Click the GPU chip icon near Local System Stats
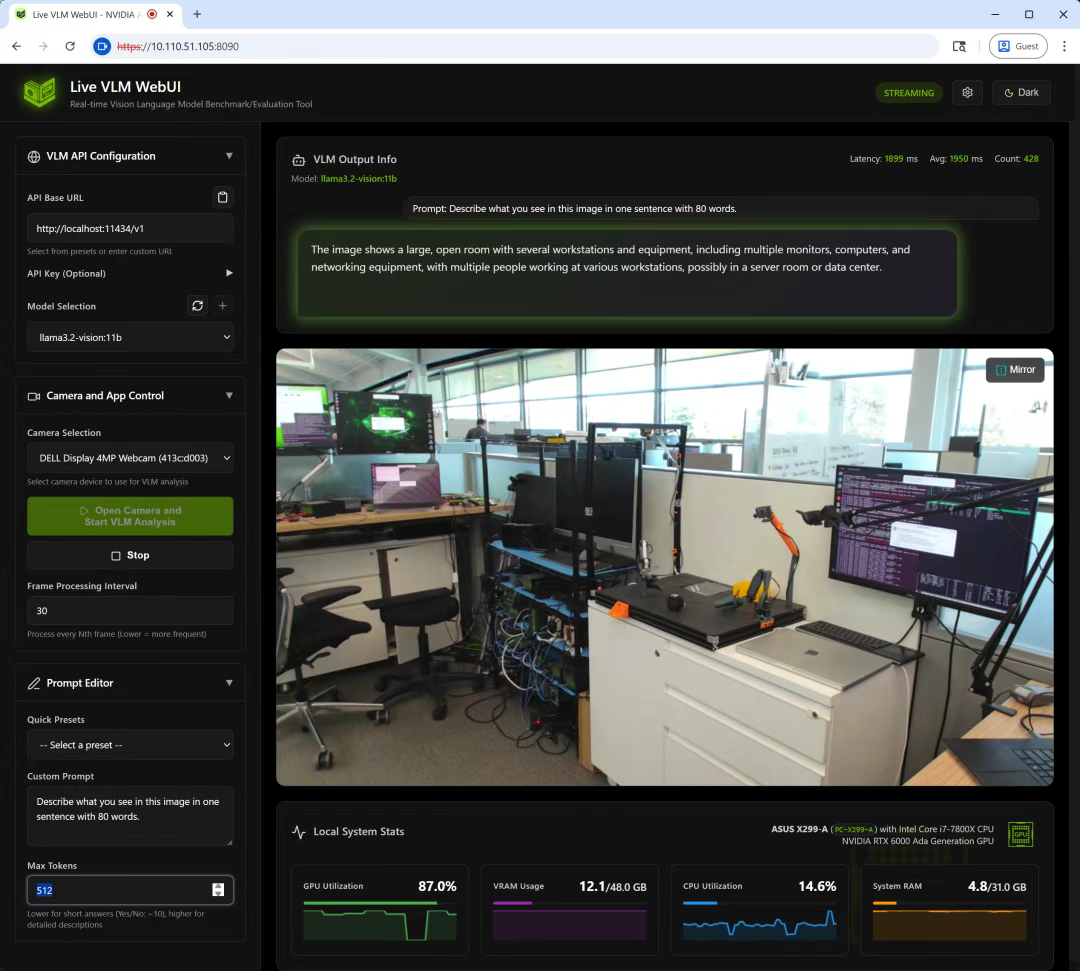 (1020, 834)
